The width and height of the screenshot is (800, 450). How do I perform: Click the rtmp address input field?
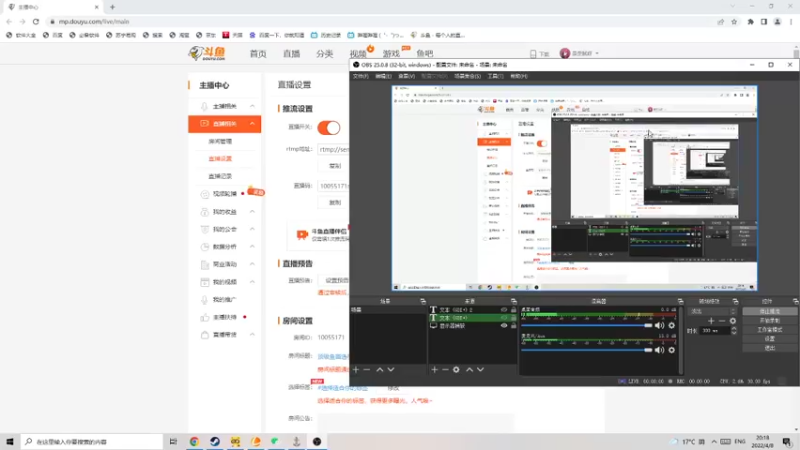[333, 149]
